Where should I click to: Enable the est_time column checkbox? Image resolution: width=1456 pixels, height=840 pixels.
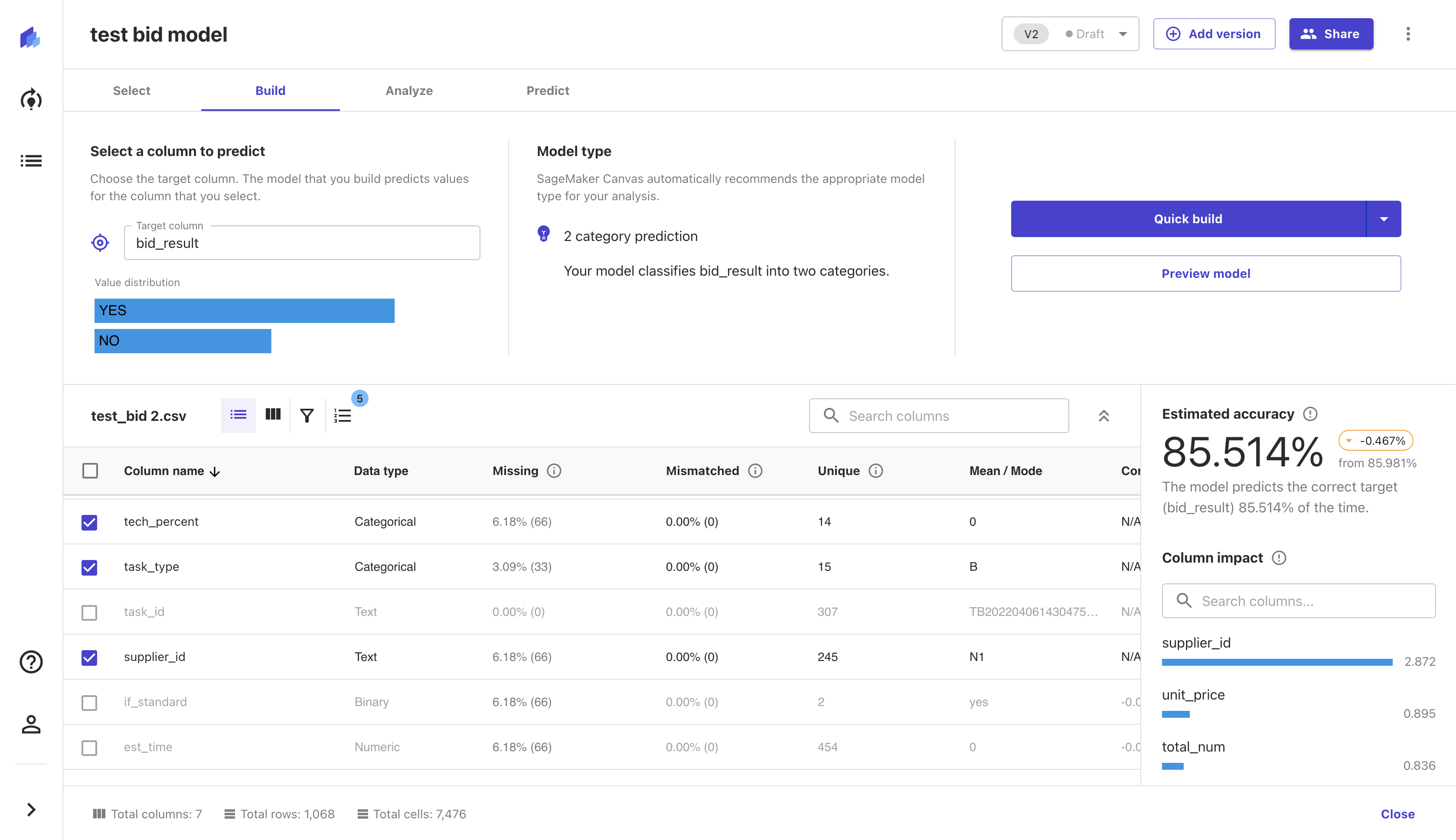coord(89,748)
